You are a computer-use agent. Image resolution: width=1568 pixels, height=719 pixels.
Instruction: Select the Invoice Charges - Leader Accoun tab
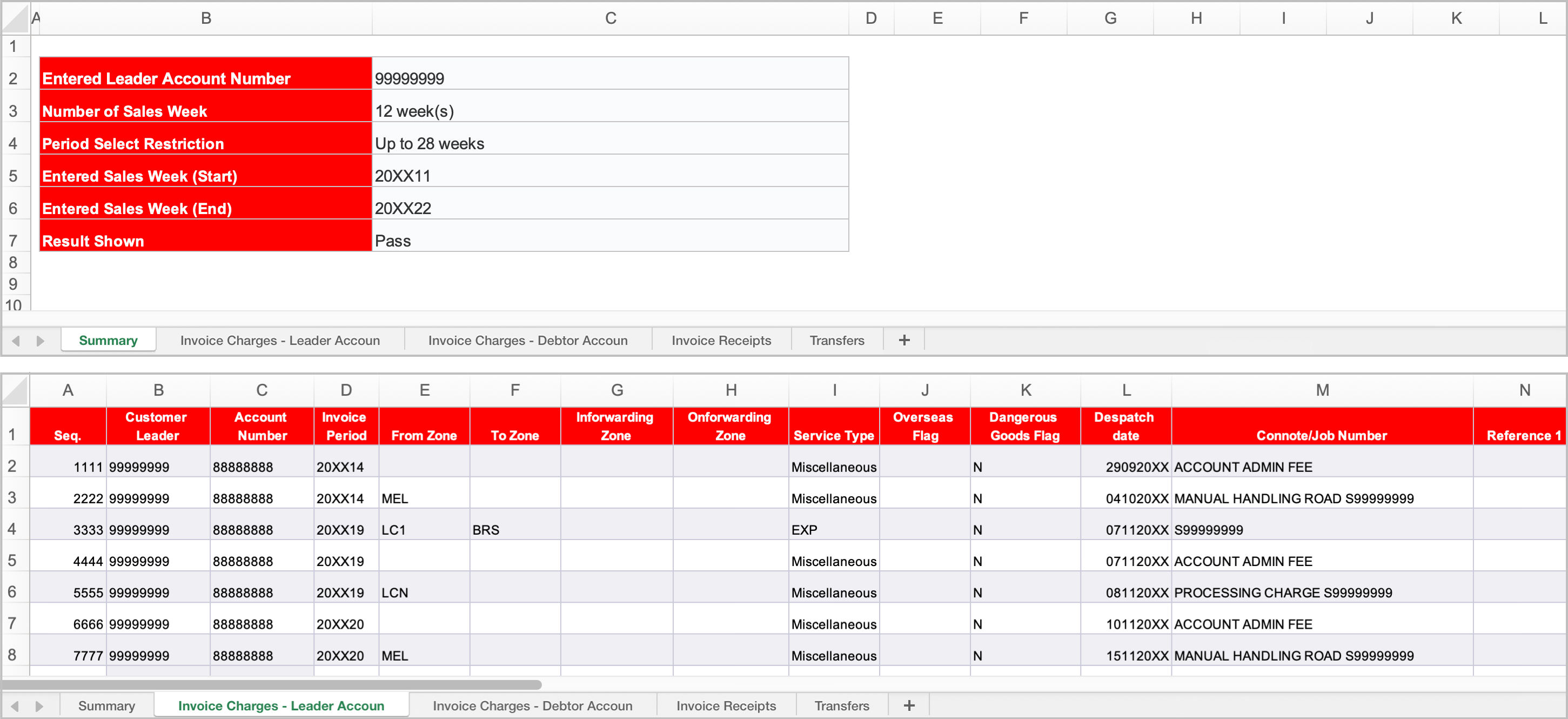[x=280, y=705]
